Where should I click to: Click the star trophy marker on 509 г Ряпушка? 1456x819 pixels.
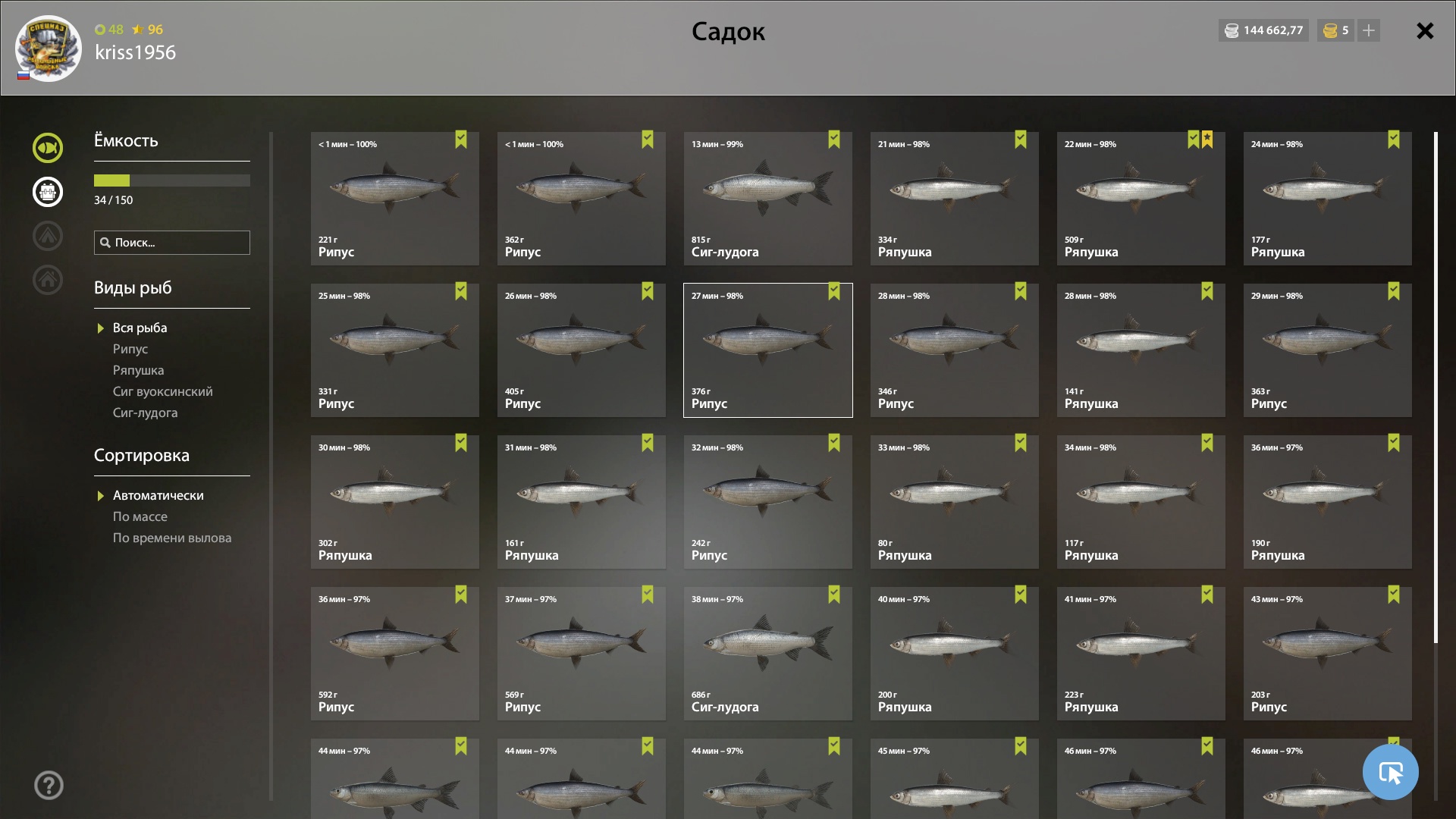point(1207,140)
